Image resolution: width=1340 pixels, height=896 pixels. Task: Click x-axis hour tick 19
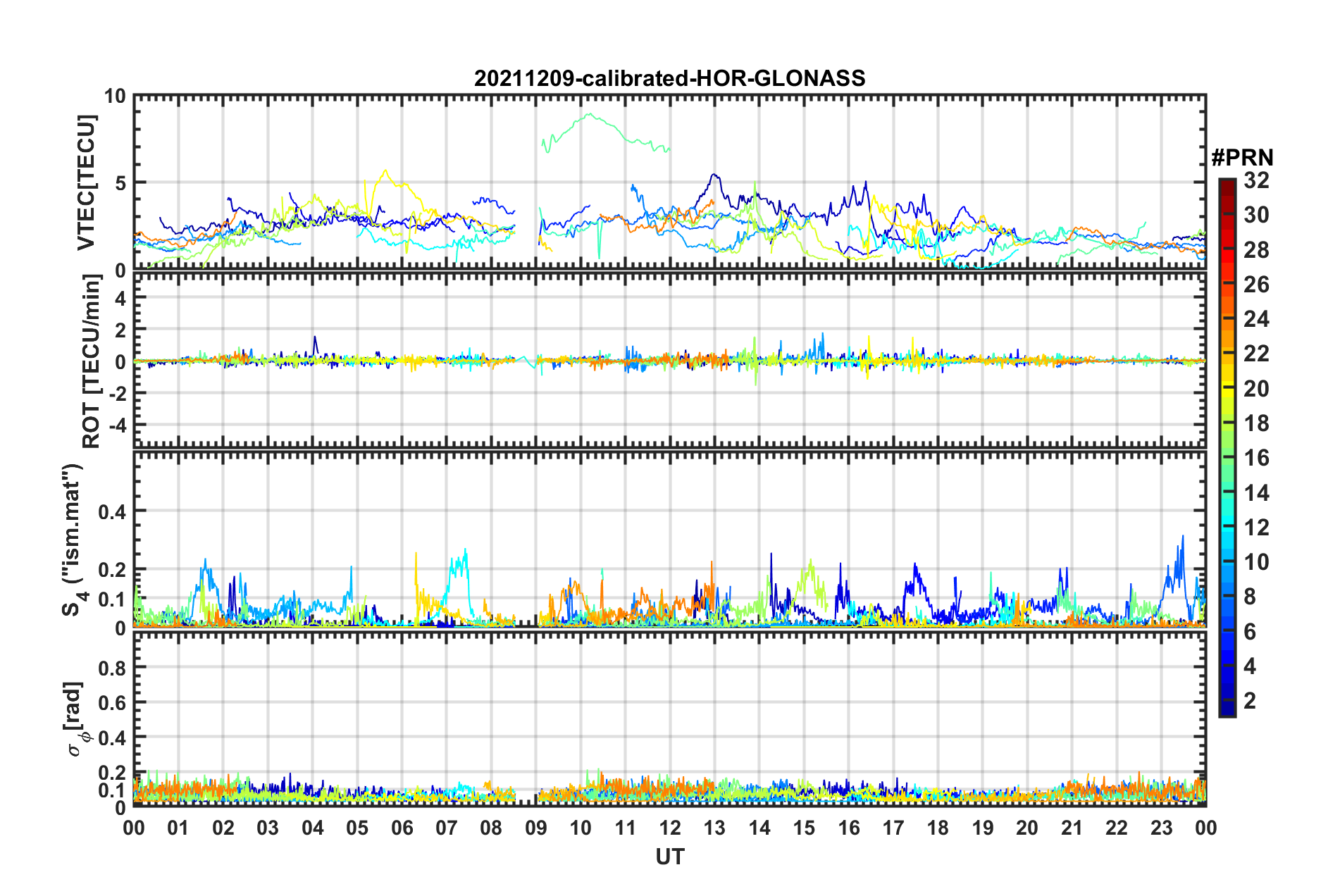[x=983, y=828]
